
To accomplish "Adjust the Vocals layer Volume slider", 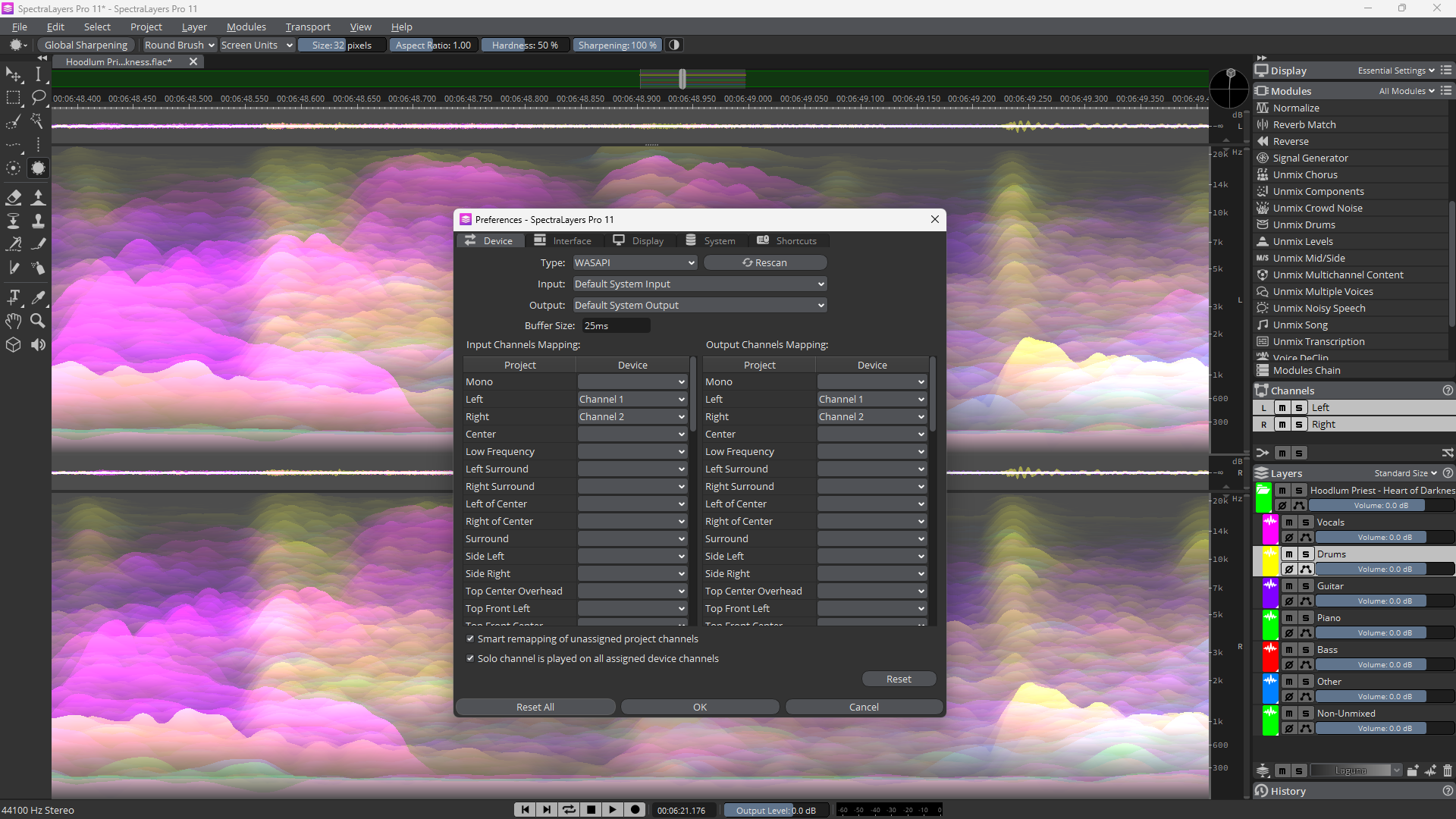I will pos(1385,537).
